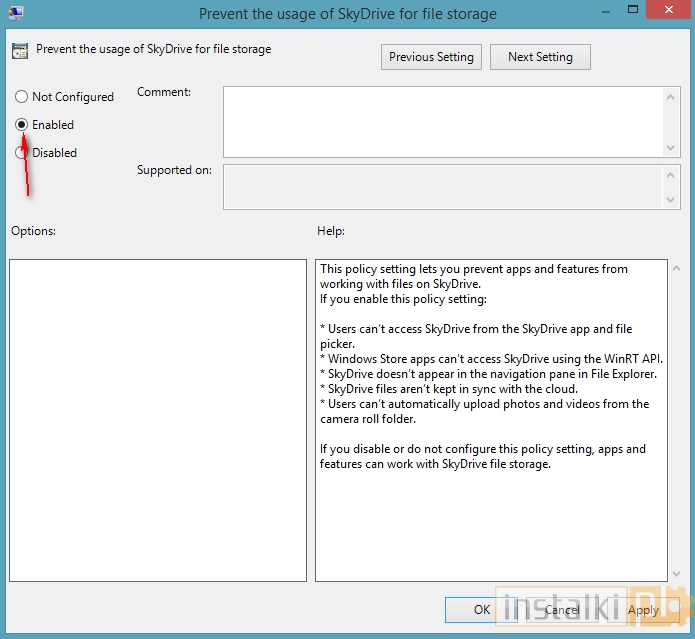Viewport: 695px width, 639px height.
Task: Click Comment box scroll up arrow
Action: pyautogui.click(x=671, y=97)
